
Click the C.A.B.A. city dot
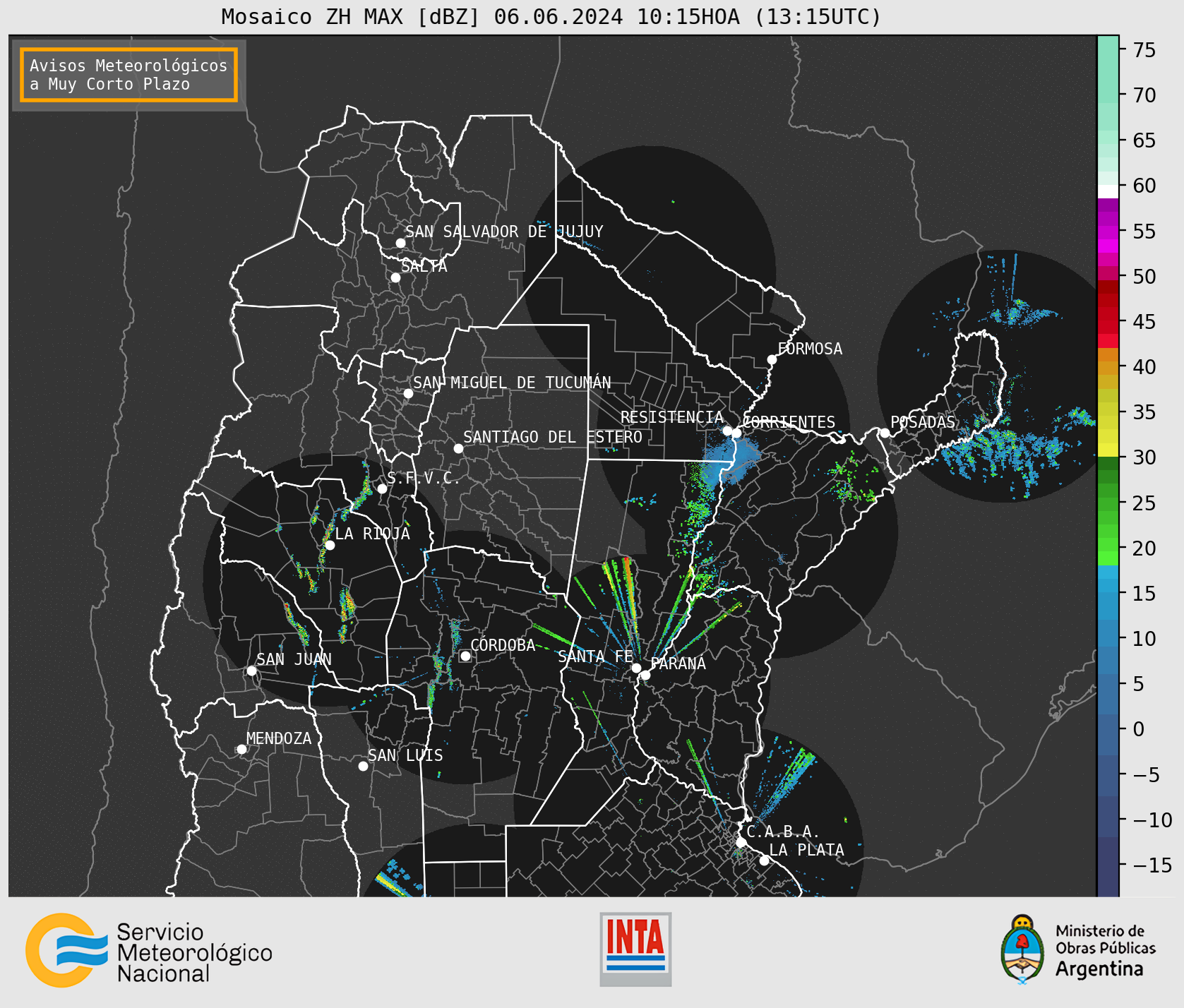[x=741, y=842]
